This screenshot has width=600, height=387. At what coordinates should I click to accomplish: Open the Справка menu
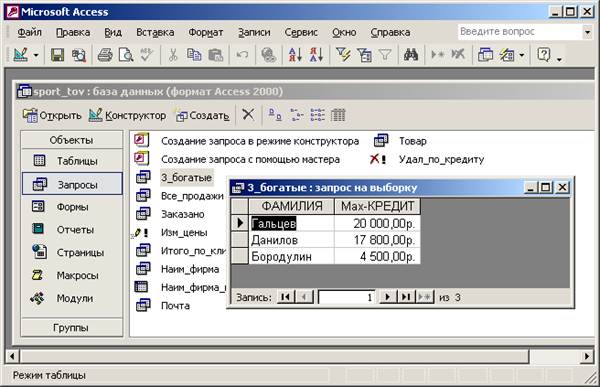(390, 33)
